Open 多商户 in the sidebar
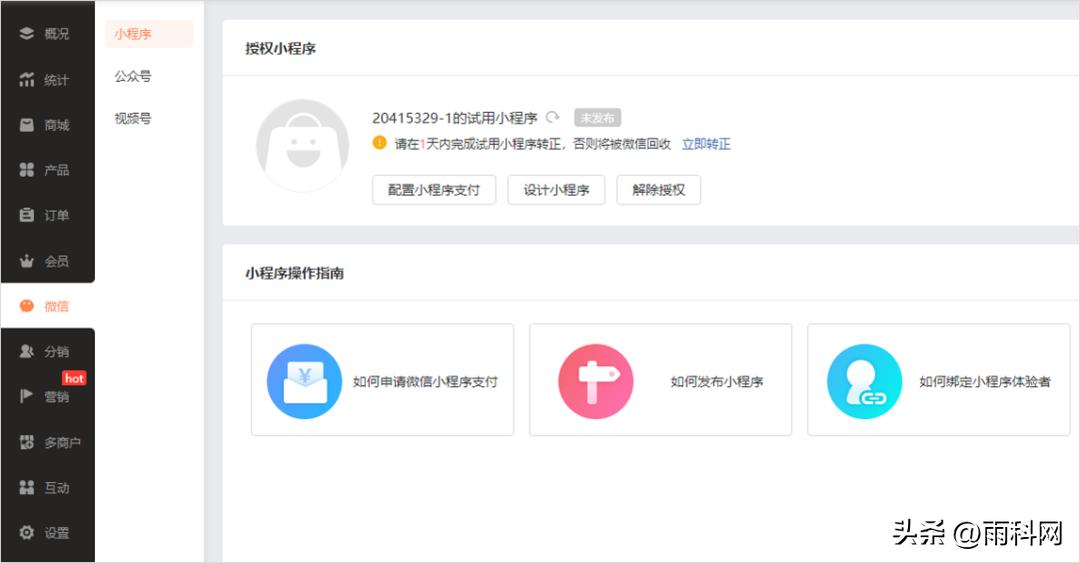This screenshot has height=563, width=1080. (48, 442)
